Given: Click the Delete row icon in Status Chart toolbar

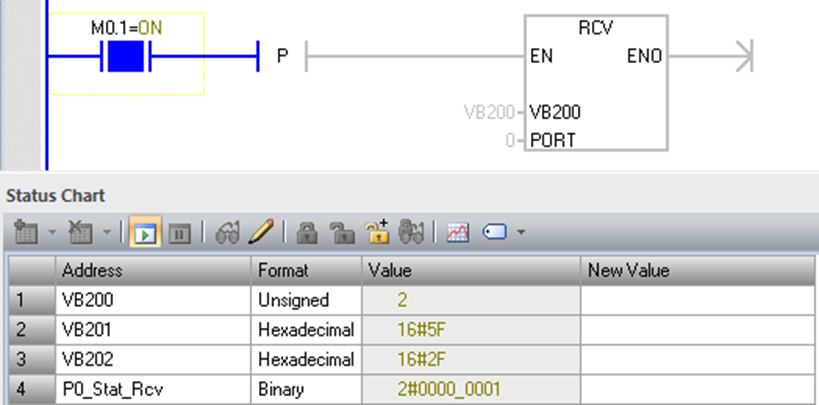Looking at the screenshot, I should click(81, 232).
